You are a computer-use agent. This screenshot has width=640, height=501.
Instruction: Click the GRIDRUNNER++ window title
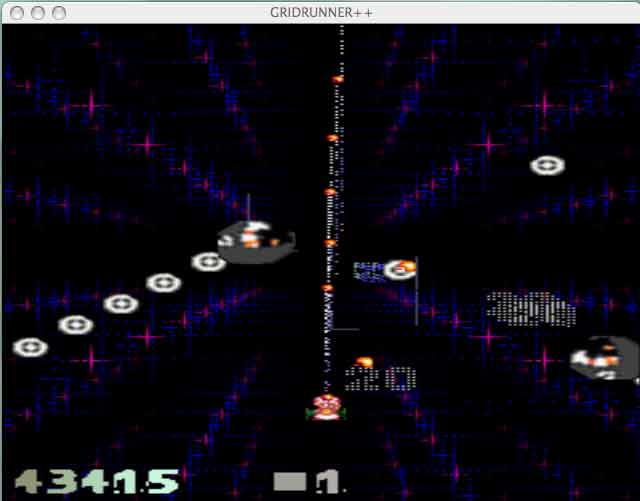click(321, 13)
